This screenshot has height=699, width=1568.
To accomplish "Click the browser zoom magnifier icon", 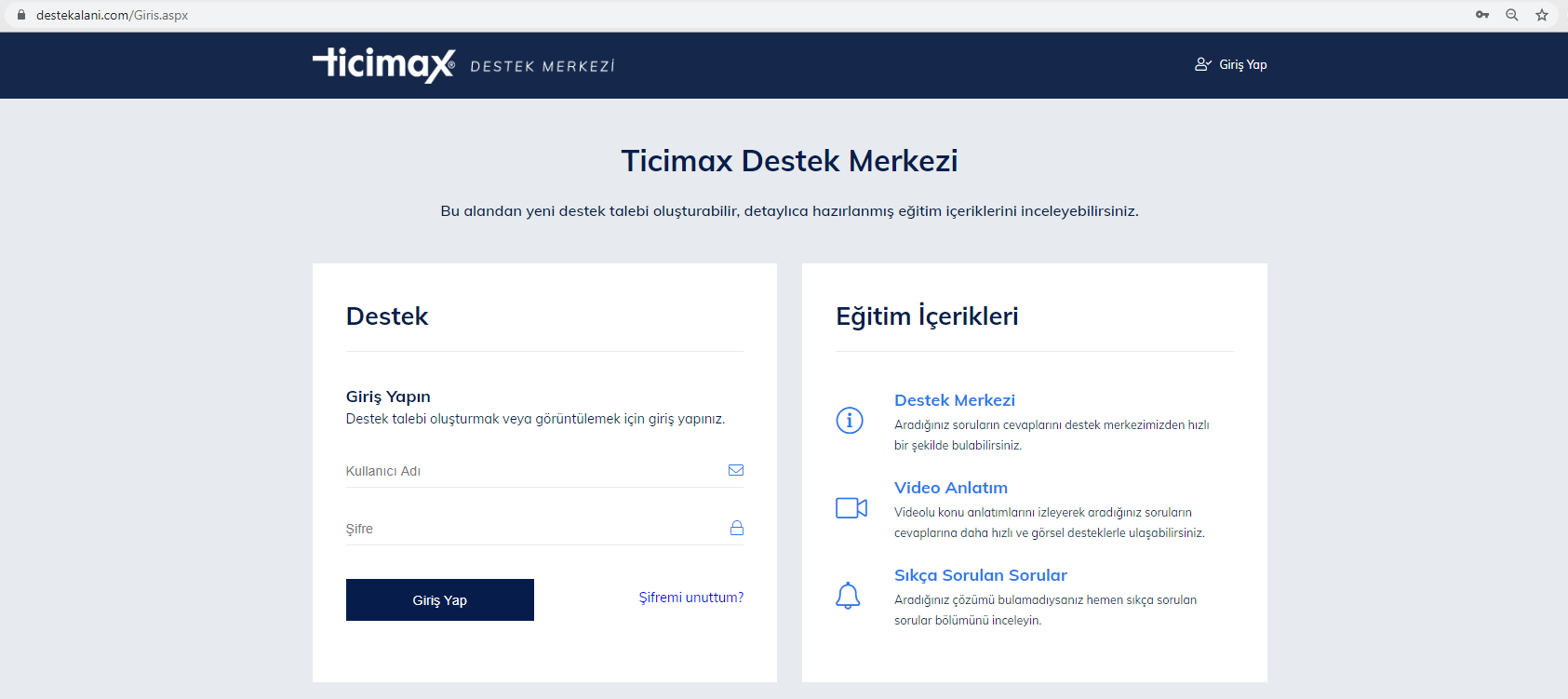I will pos(1512,15).
